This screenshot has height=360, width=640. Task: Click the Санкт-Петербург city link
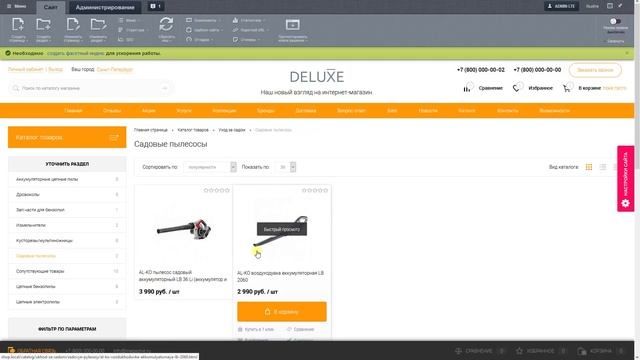[x=115, y=69]
